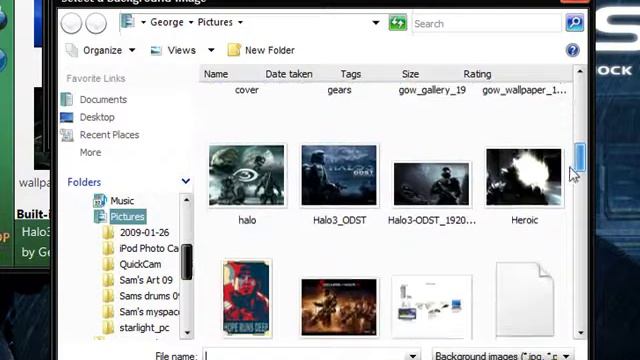This screenshot has width=640, height=360.
Task: Click the Documents favorite link
Action: [103, 100]
